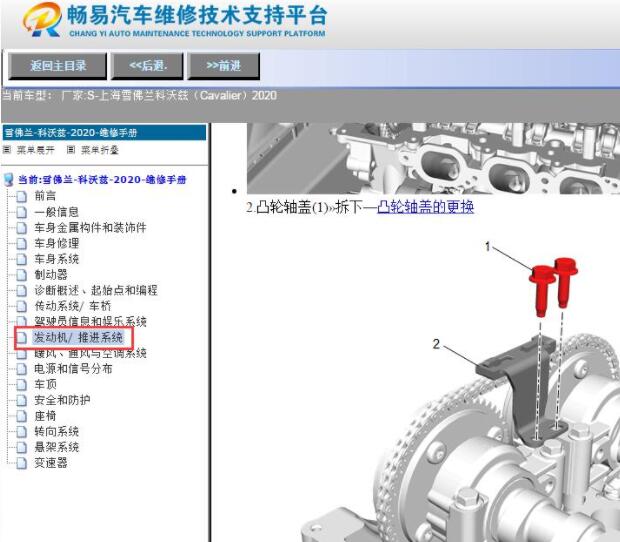Click the page icon next to 变速器

point(21,463)
